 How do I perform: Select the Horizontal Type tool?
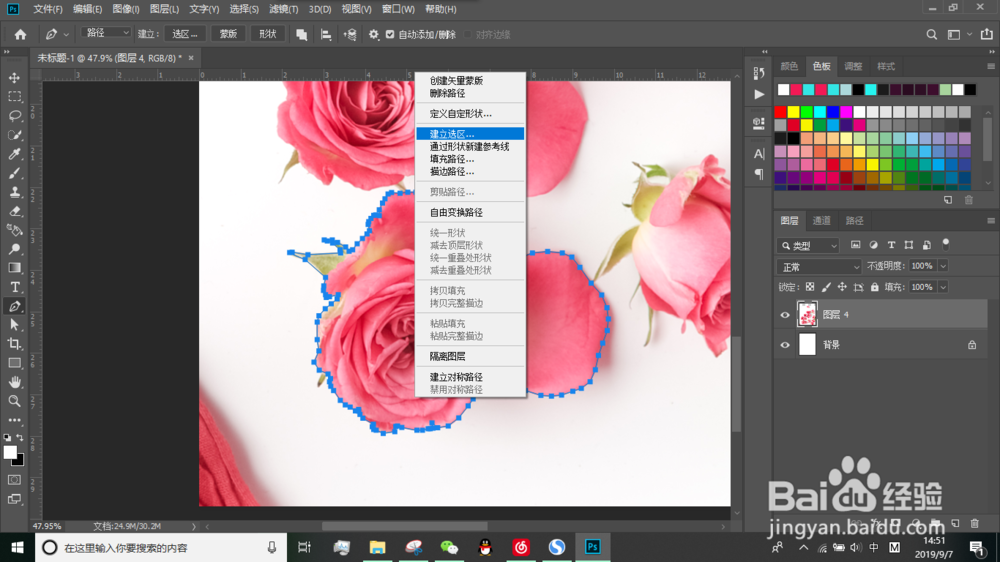14,287
